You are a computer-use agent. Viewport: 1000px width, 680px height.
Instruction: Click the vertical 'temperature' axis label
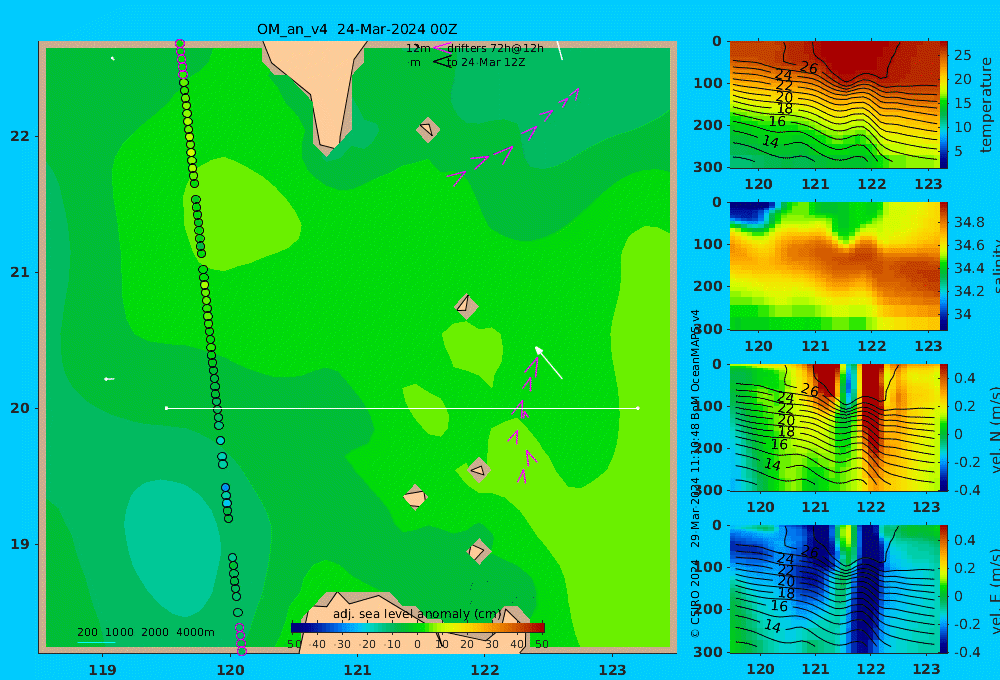click(x=986, y=105)
